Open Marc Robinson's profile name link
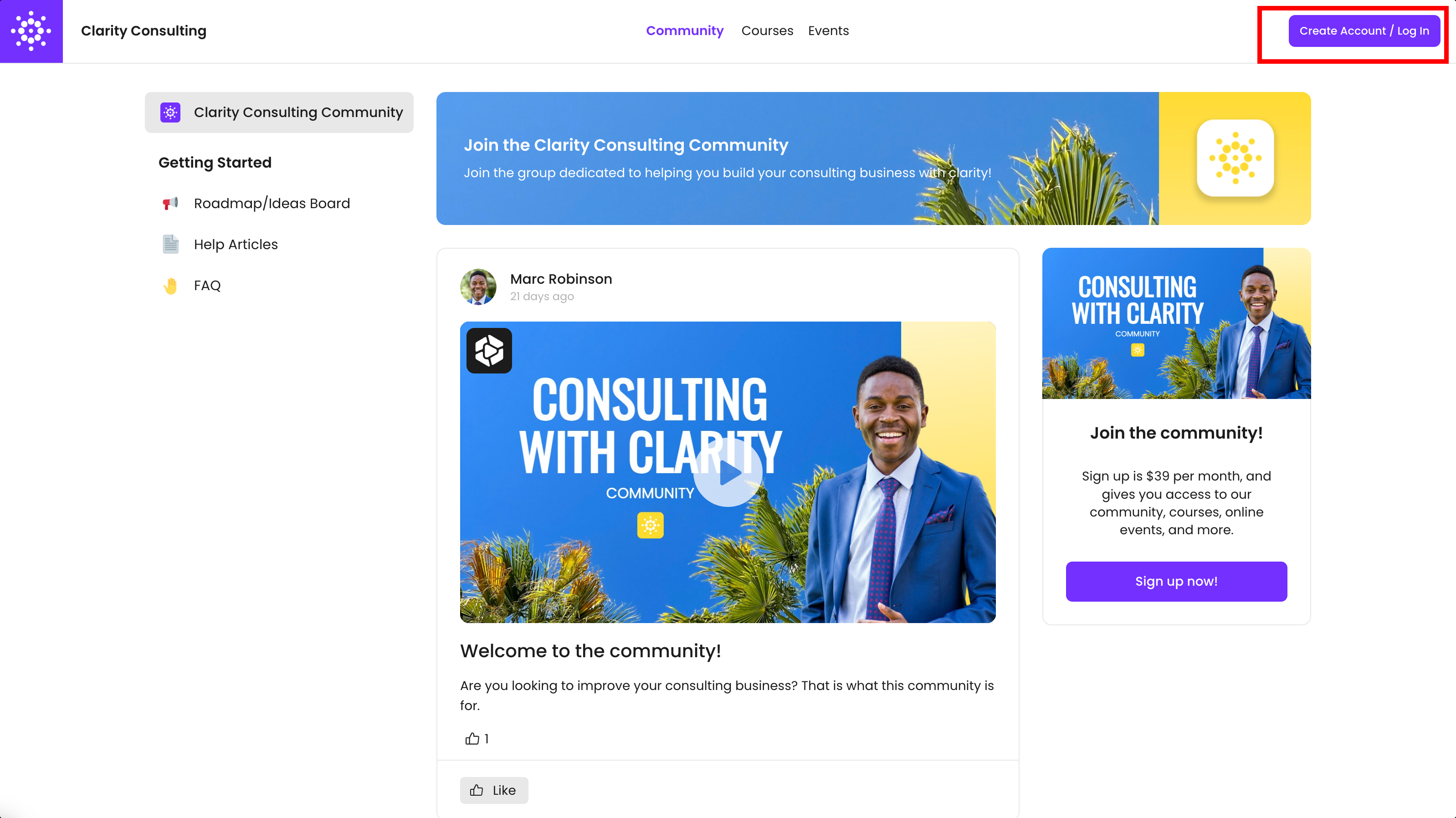This screenshot has height=818, width=1456. point(561,279)
